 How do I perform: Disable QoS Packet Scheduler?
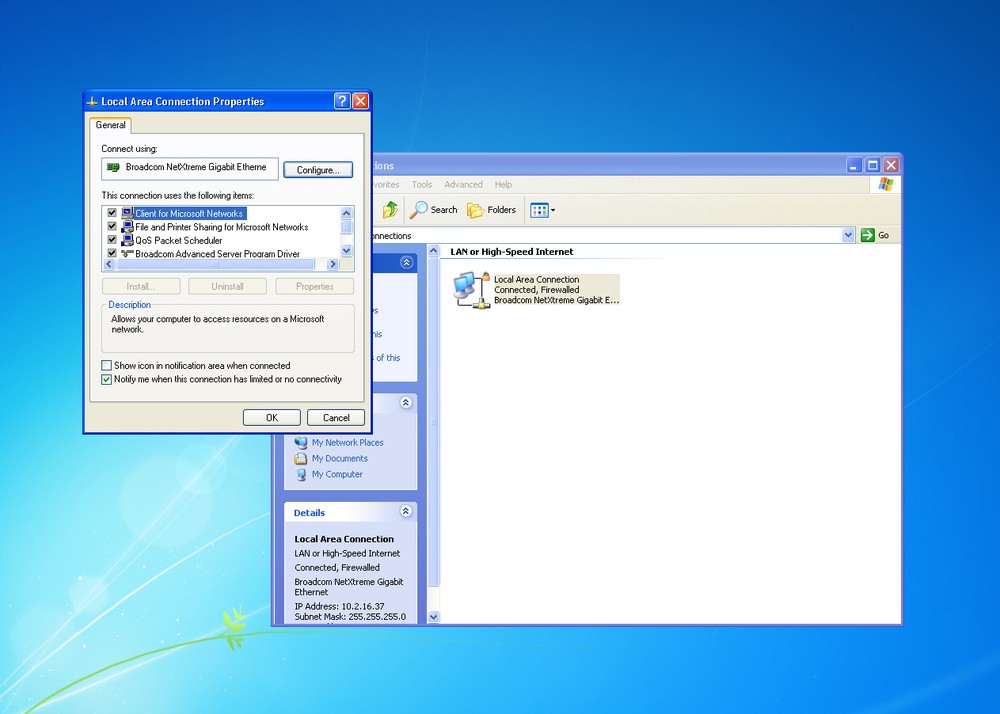tap(111, 240)
